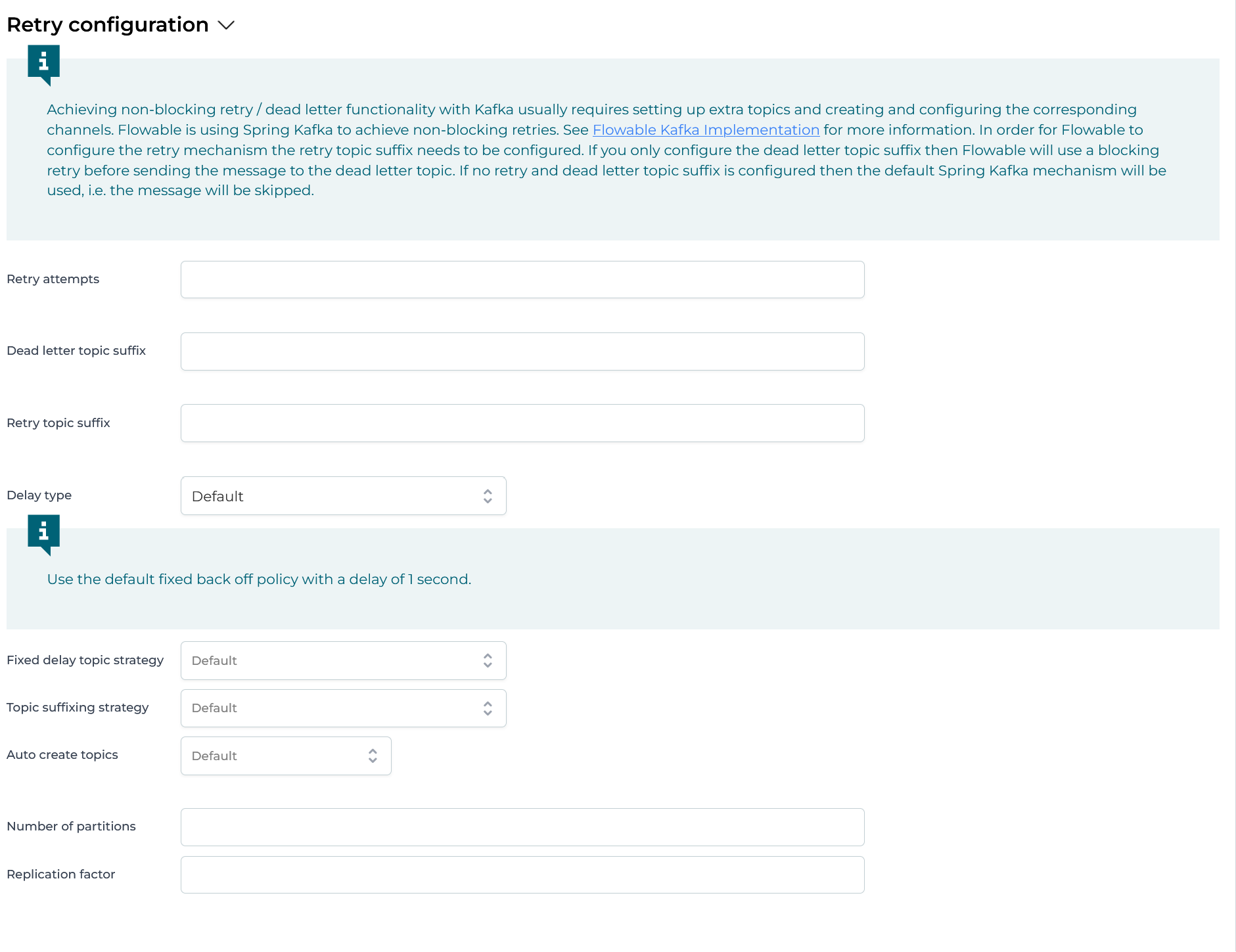This screenshot has height=952, width=1236.
Task: Click the info icon for delay type note
Action: click(43, 533)
